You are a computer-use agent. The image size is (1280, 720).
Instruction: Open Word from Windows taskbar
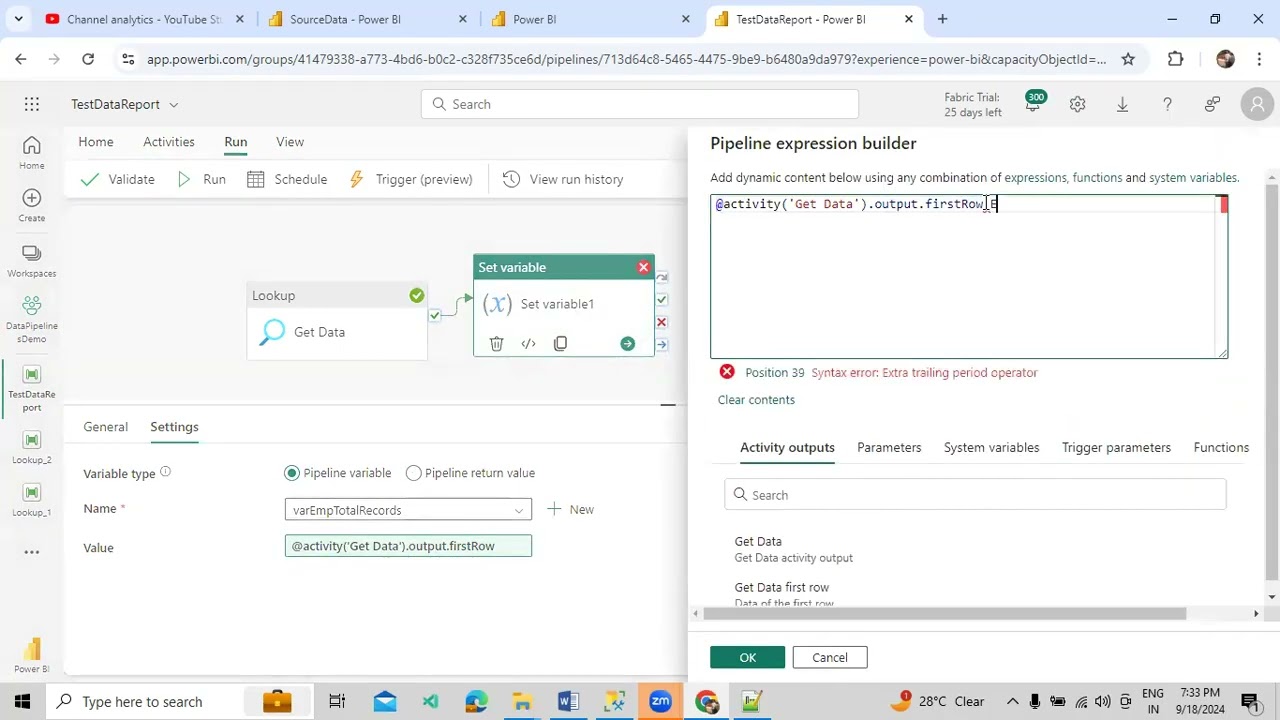point(568,701)
